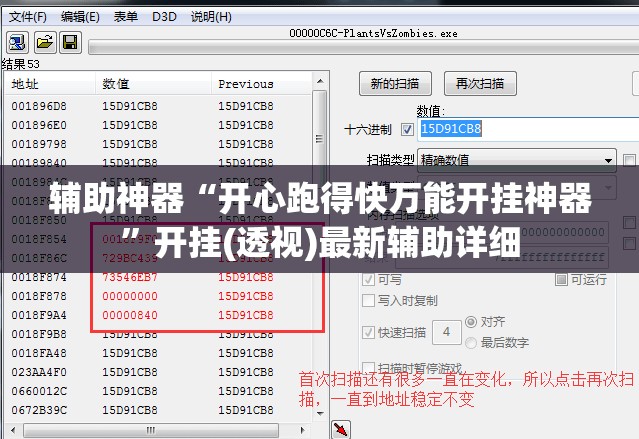
Task: Select address row 0018F874
Action: [x=158, y=277]
